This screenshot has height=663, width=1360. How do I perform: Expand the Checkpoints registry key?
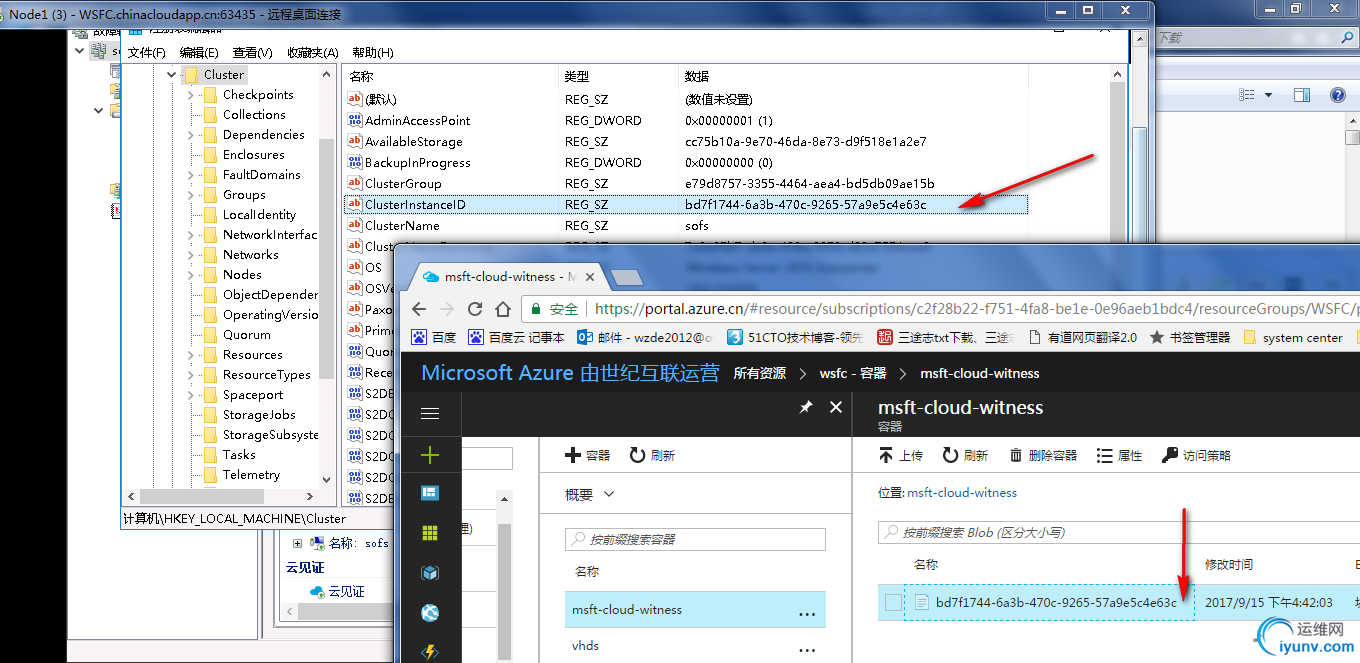click(191, 95)
